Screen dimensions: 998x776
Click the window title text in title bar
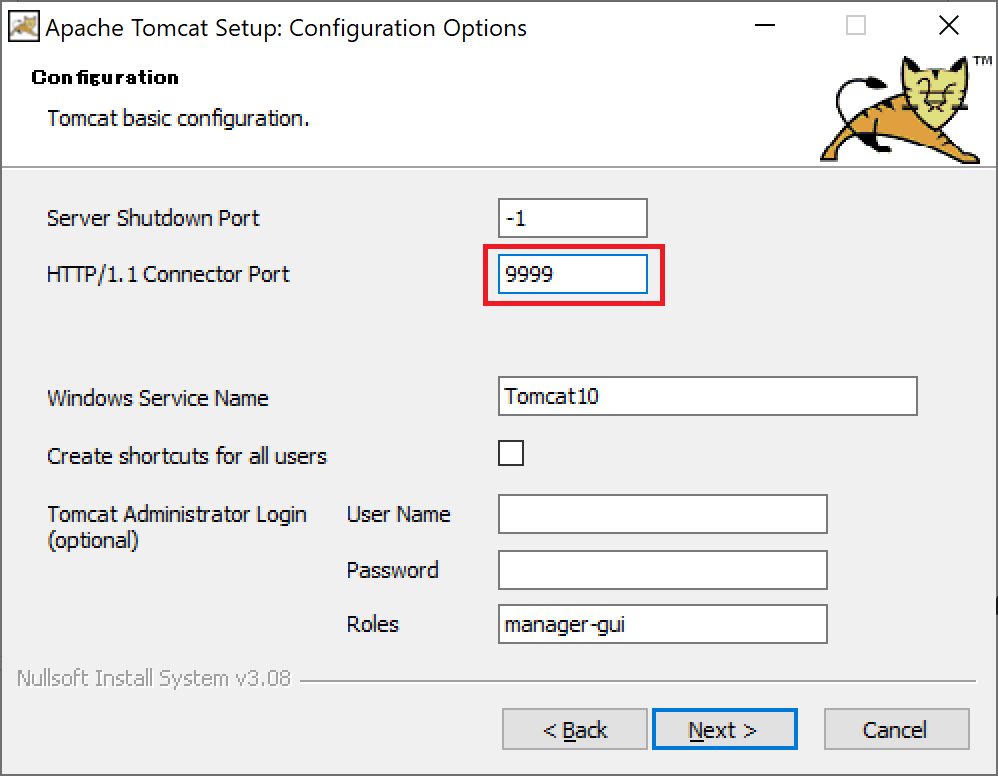click(x=286, y=28)
